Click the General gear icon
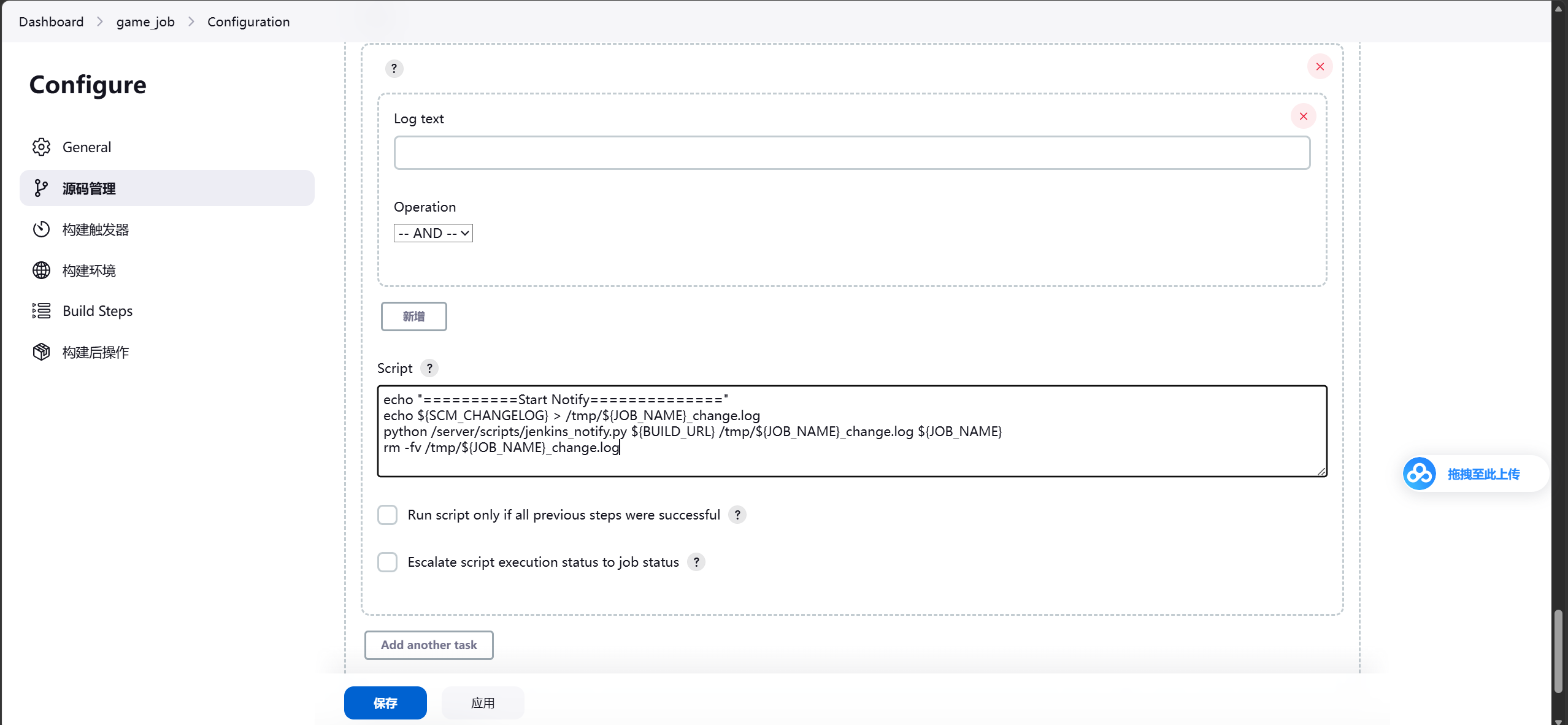The image size is (1568, 725). click(41, 147)
